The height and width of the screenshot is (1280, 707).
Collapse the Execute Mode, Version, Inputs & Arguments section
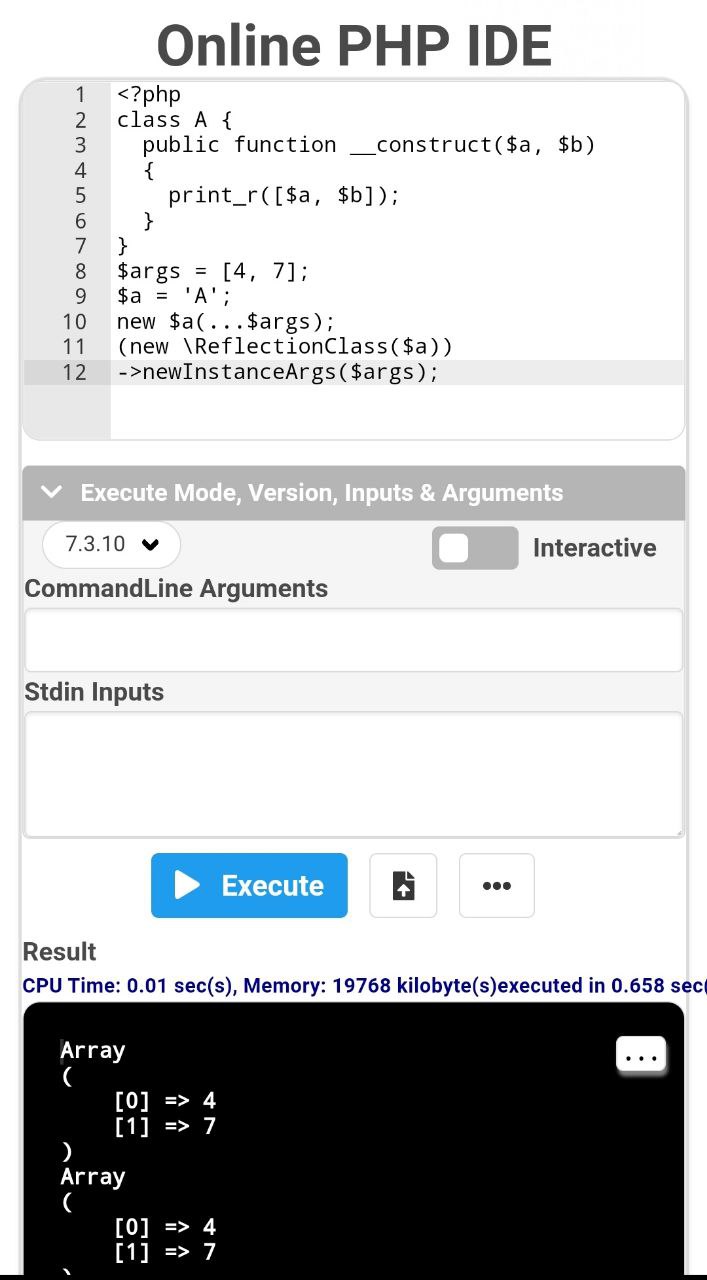(354, 493)
